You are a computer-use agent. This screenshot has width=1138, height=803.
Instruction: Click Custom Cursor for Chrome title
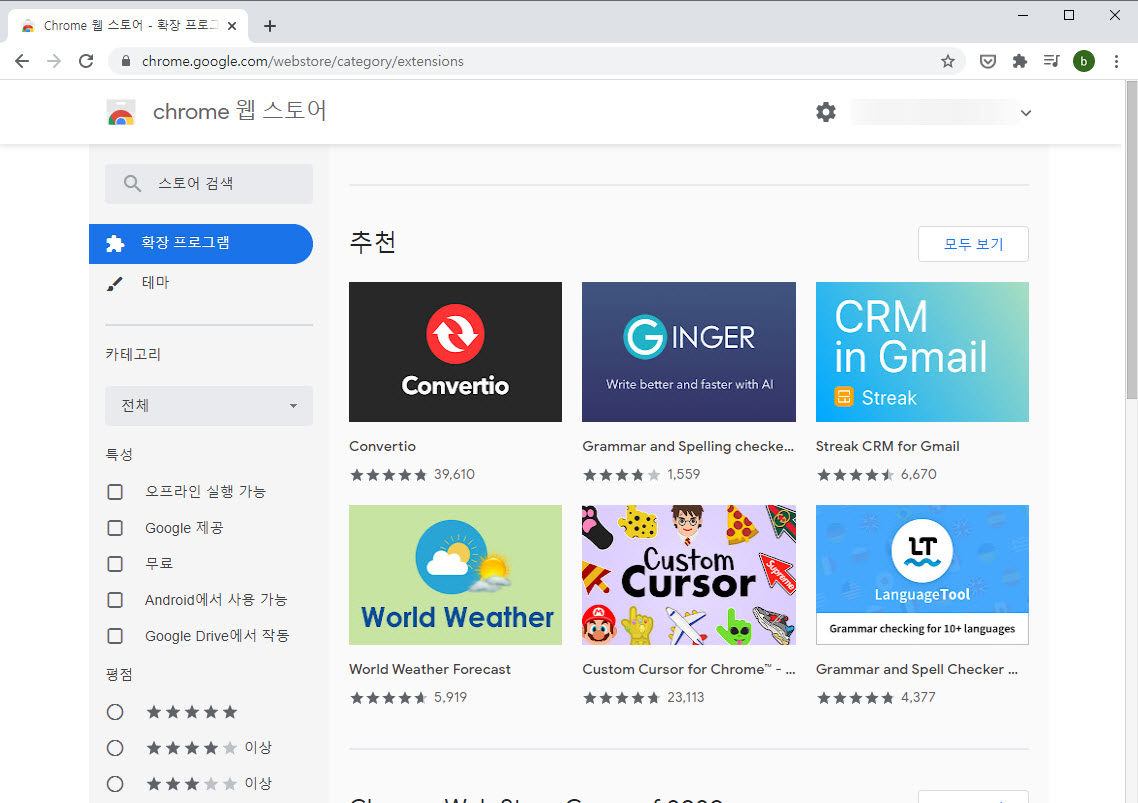pos(689,669)
